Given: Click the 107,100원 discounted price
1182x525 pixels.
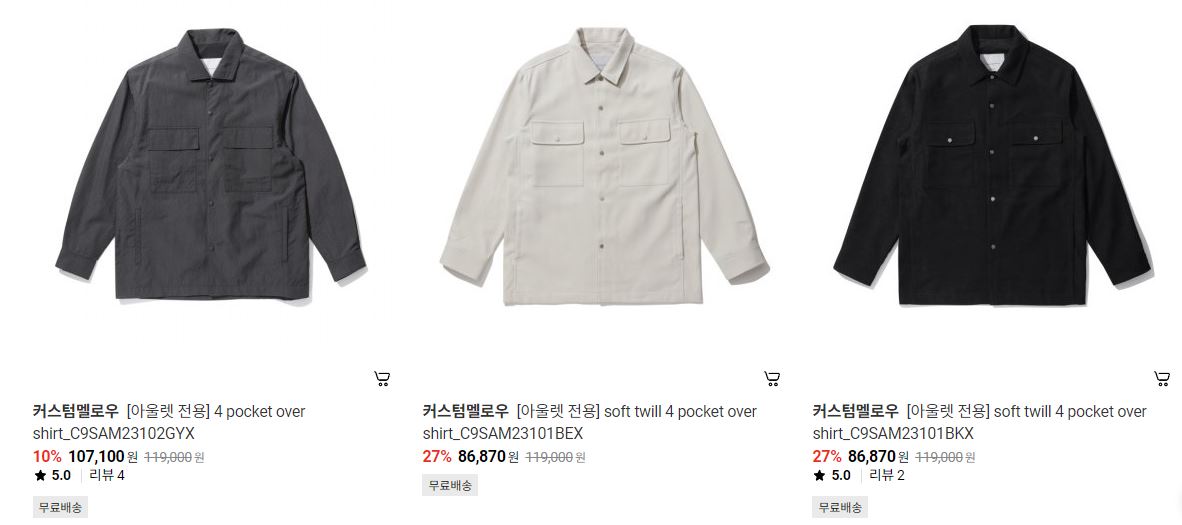Looking at the screenshot, I should click(x=103, y=456).
